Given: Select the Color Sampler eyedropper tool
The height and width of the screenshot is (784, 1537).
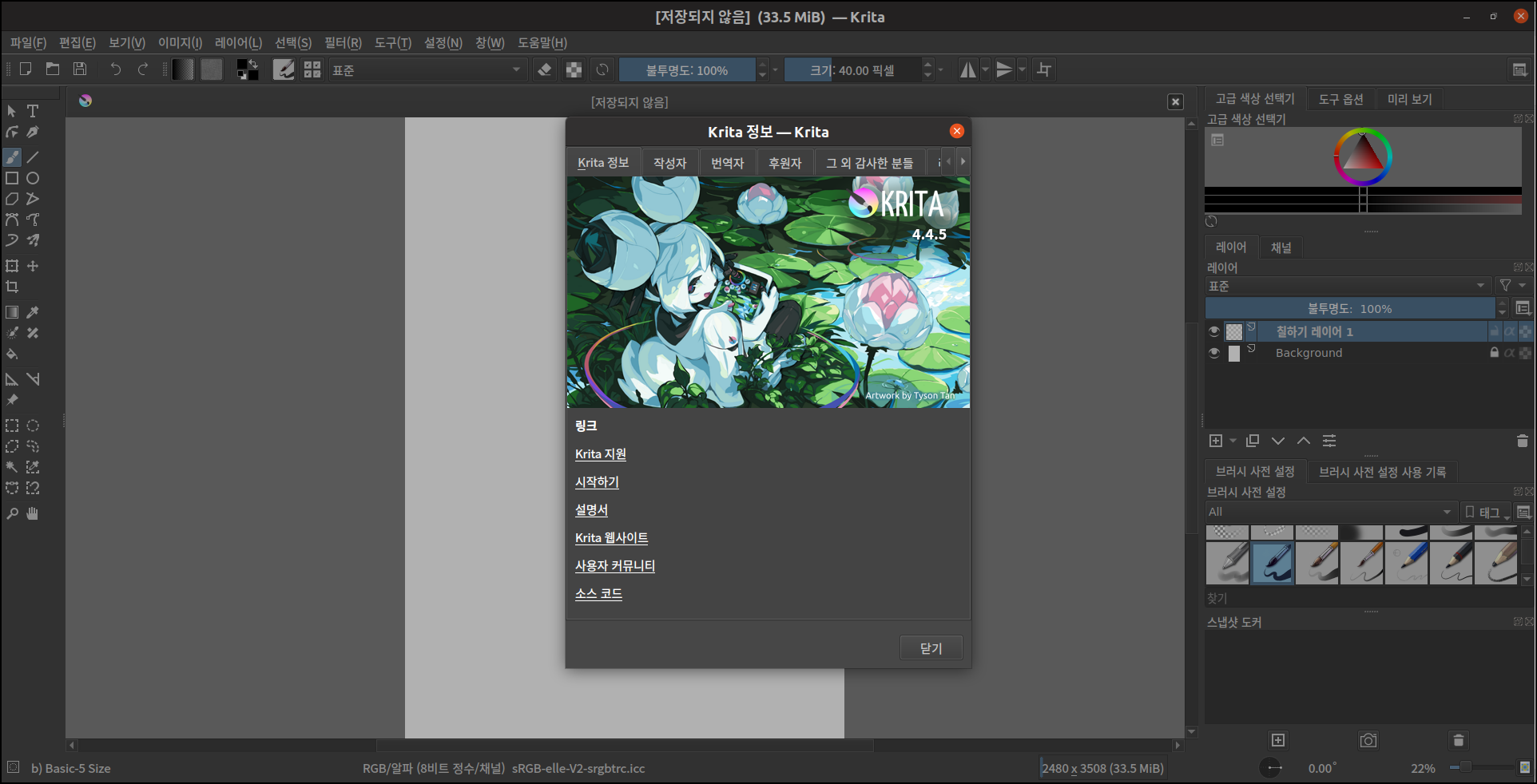Looking at the screenshot, I should 33,312.
